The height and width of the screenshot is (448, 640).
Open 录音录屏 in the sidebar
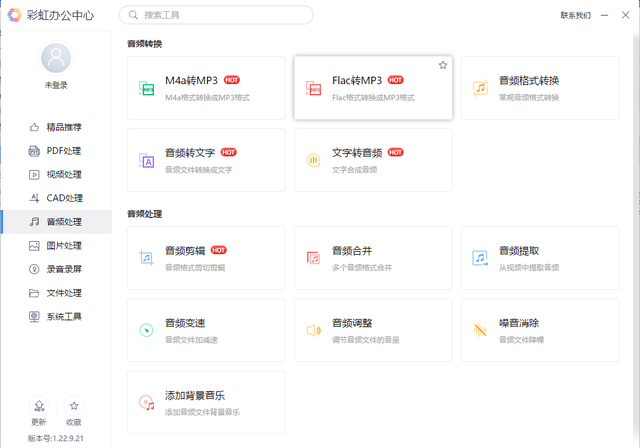[56, 269]
